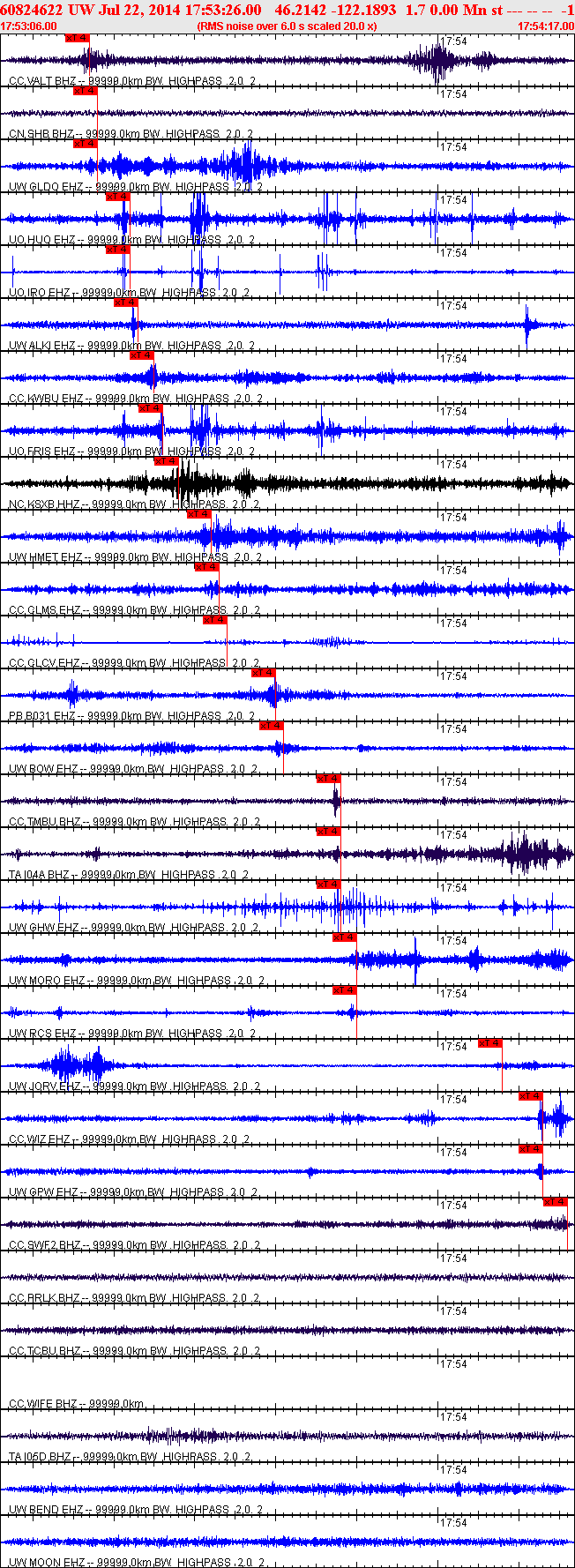Viewport: 575px width, 1568px height.
Task: Click the 17:54 time tick on CC VALT trace
Action: coord(454,41)
